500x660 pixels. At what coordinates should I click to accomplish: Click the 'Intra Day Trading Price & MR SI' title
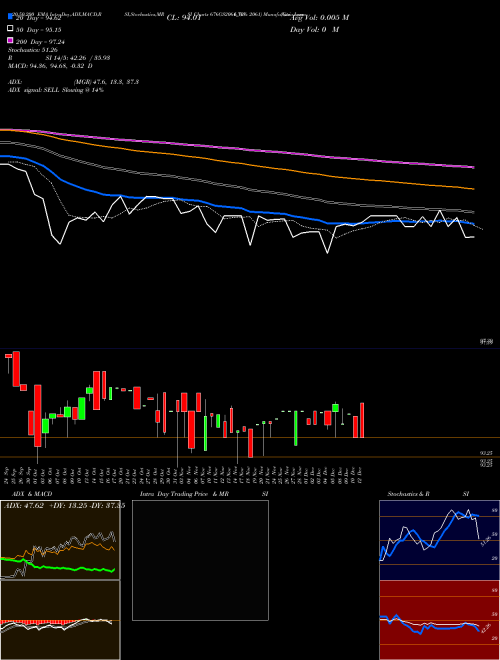pyautogui.click(x=204, y=494)
